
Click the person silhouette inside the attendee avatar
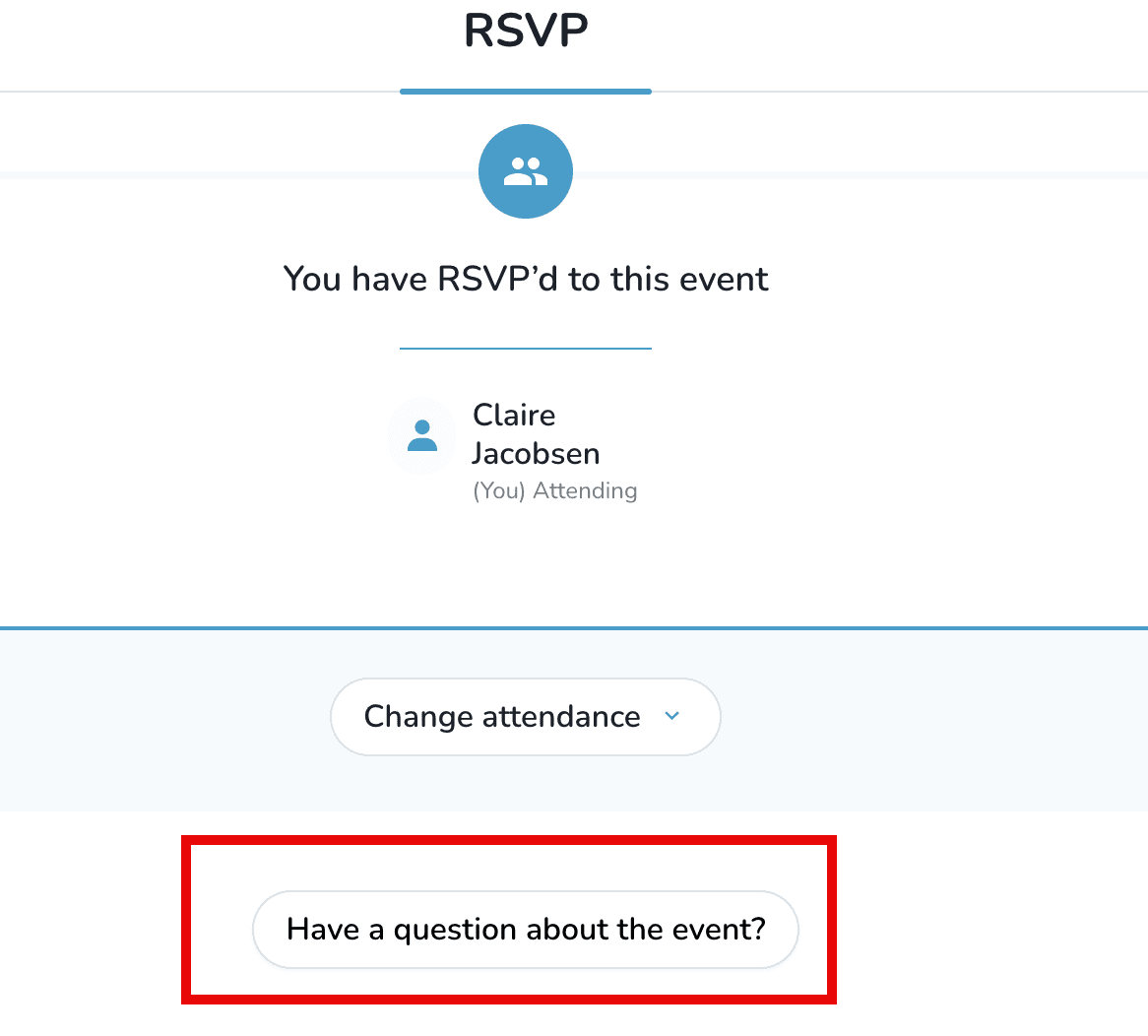(x=421, y=437)
